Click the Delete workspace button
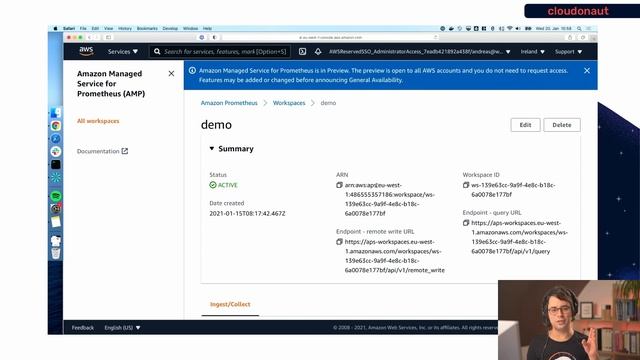640x360 pixels. coord(562,125)
